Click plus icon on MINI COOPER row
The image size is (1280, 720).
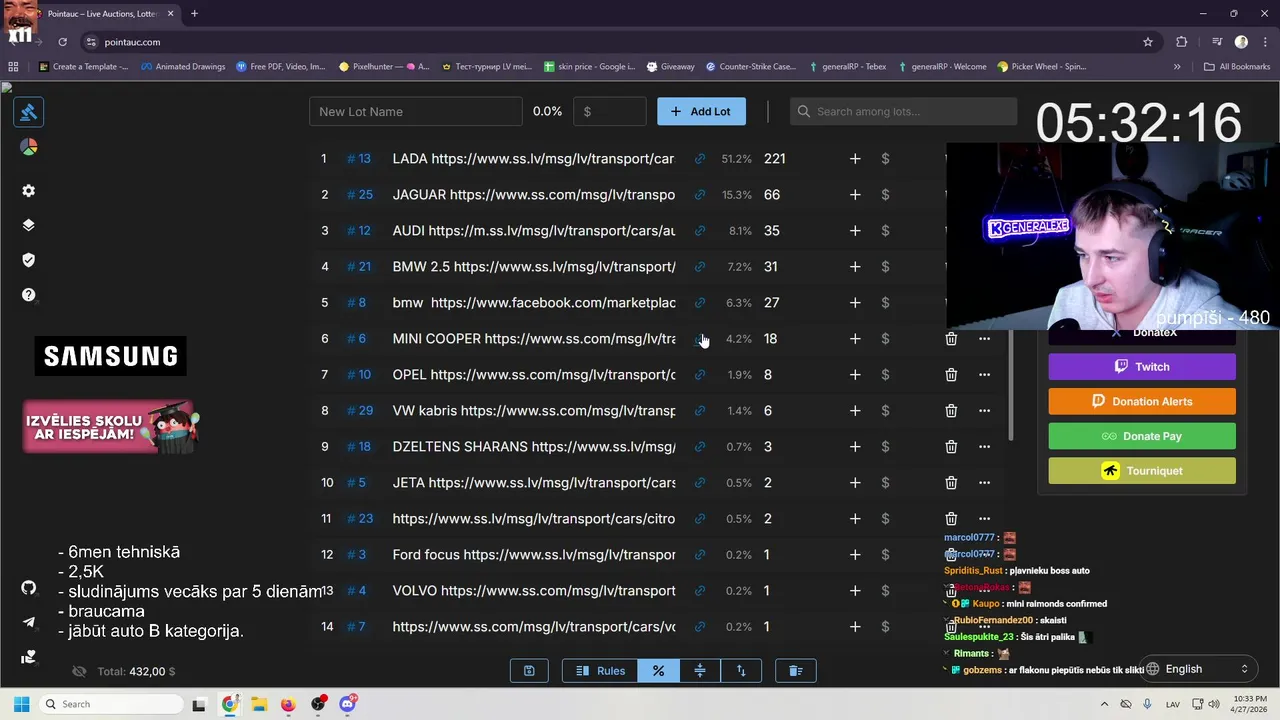[855, 339]
